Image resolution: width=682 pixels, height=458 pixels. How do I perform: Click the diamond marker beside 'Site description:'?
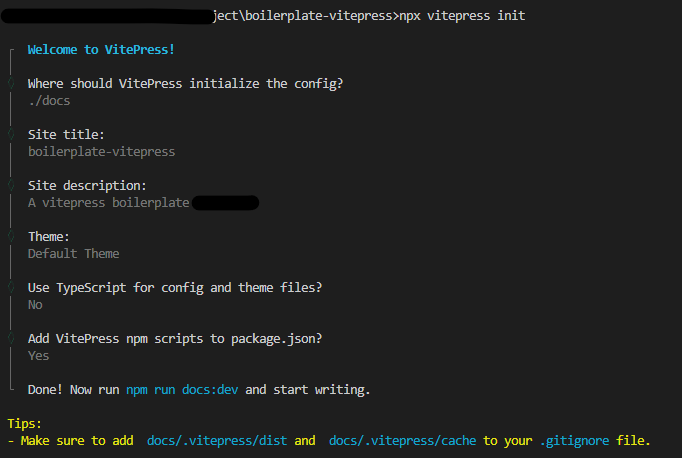pyautogui.click(x=11, y=185)
